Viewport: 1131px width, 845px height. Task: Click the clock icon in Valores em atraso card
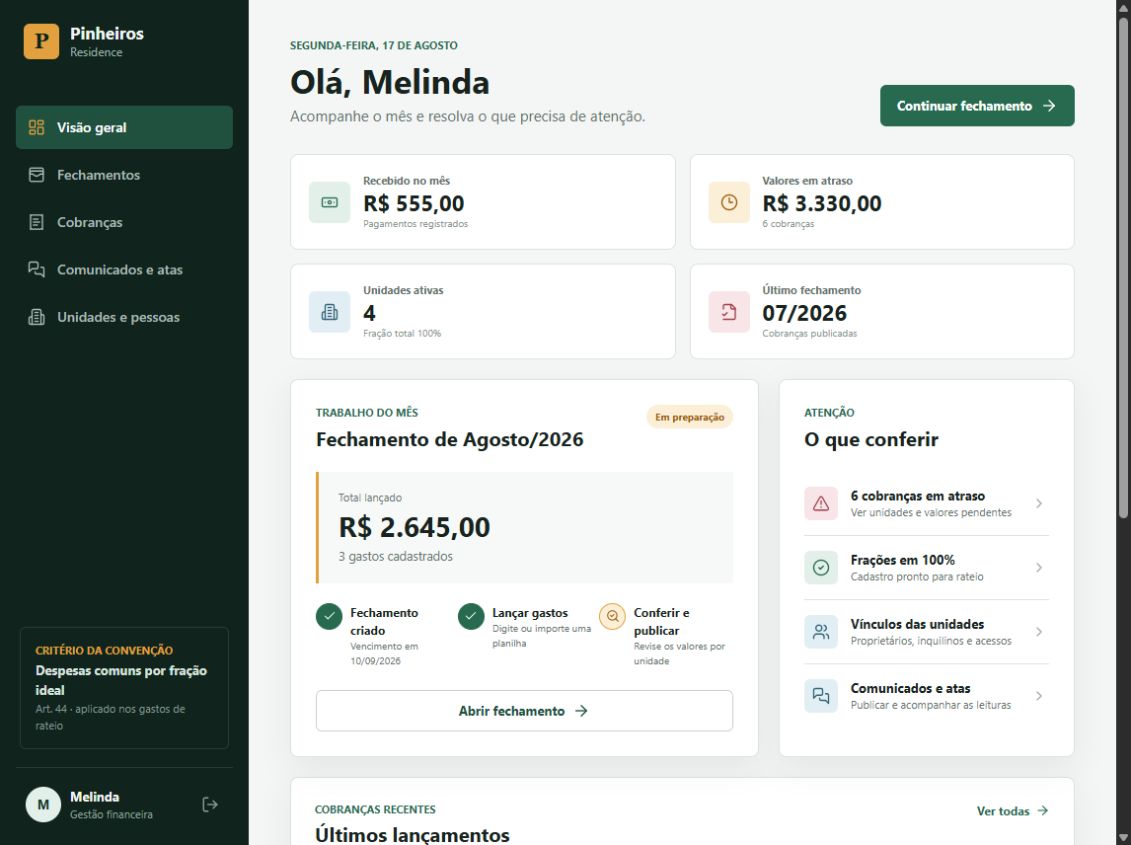point(729,202)
